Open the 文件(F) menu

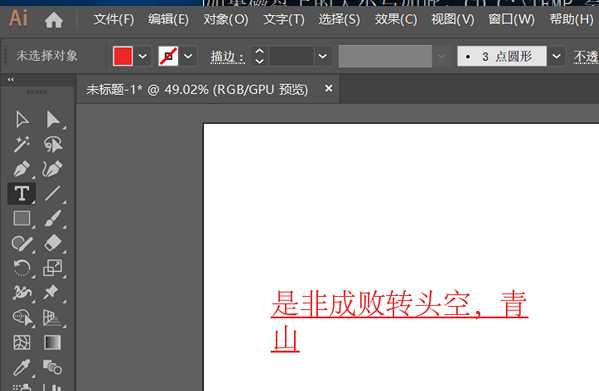[x=114, y=19]
